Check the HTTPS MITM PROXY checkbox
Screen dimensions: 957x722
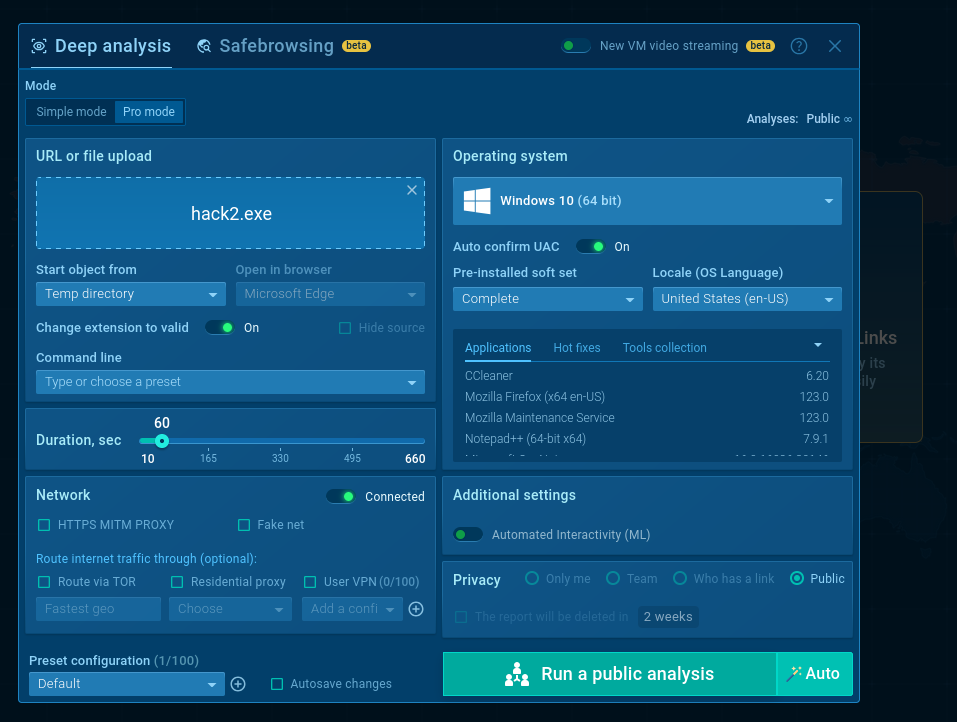44,525
